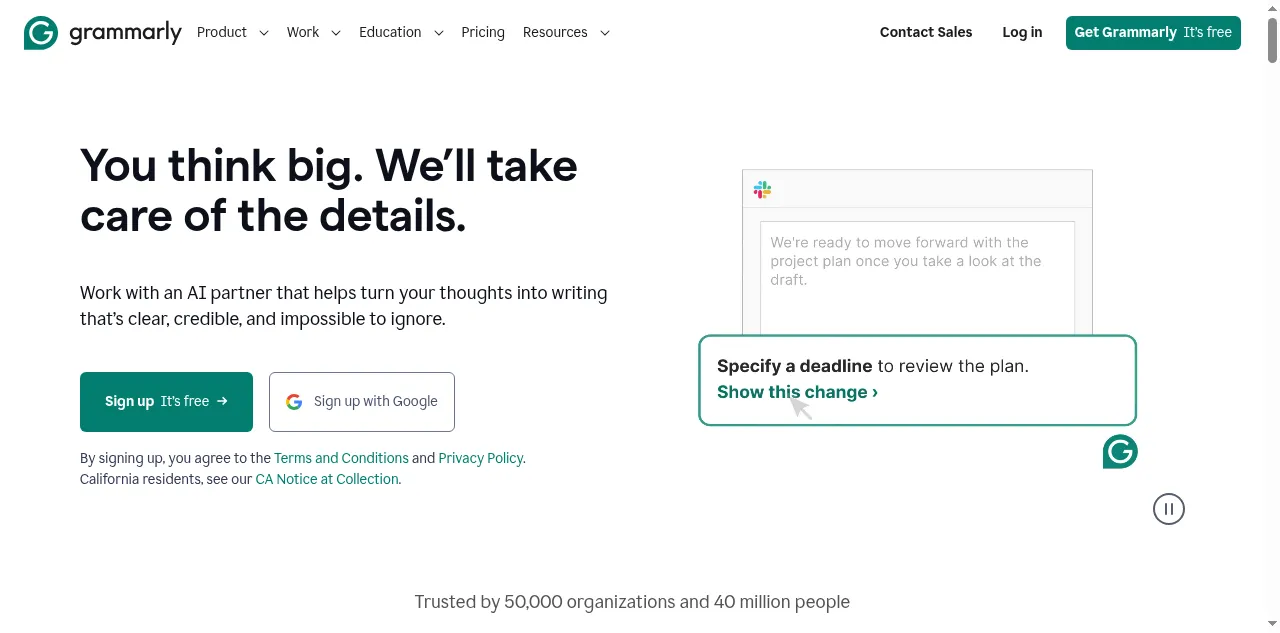View the CA Notice at Collection
This screenshot has height=633, width=1280.
pos(327,479)
